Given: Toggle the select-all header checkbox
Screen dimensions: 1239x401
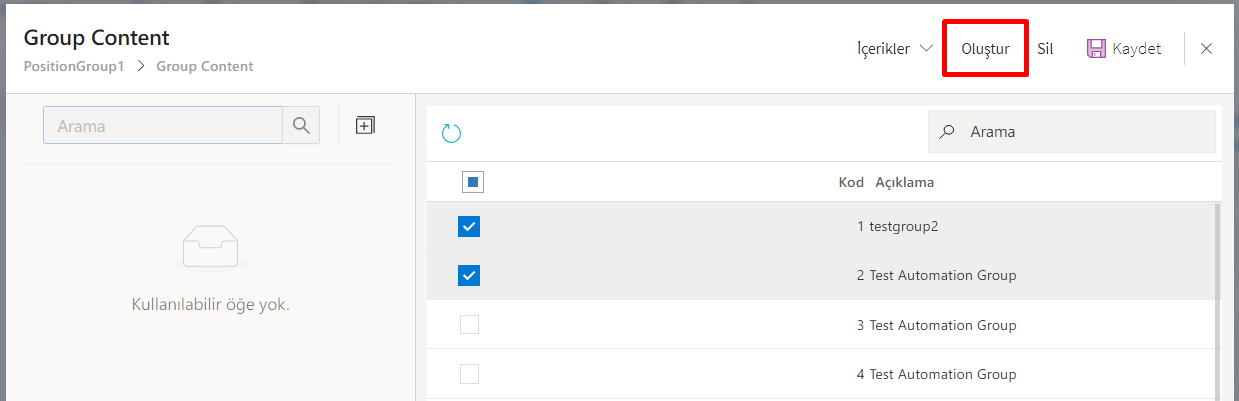Looking at the screenshot, I should click(x=473, y=182).
